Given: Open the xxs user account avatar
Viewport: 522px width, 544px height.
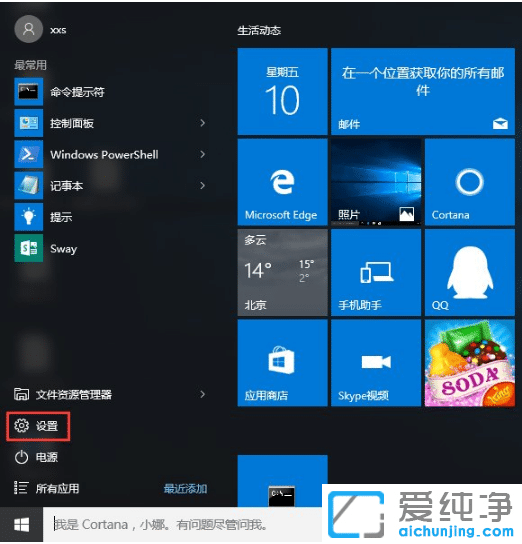Looking at the screenshot, I should pyautogui.click(x=28, y=29).
